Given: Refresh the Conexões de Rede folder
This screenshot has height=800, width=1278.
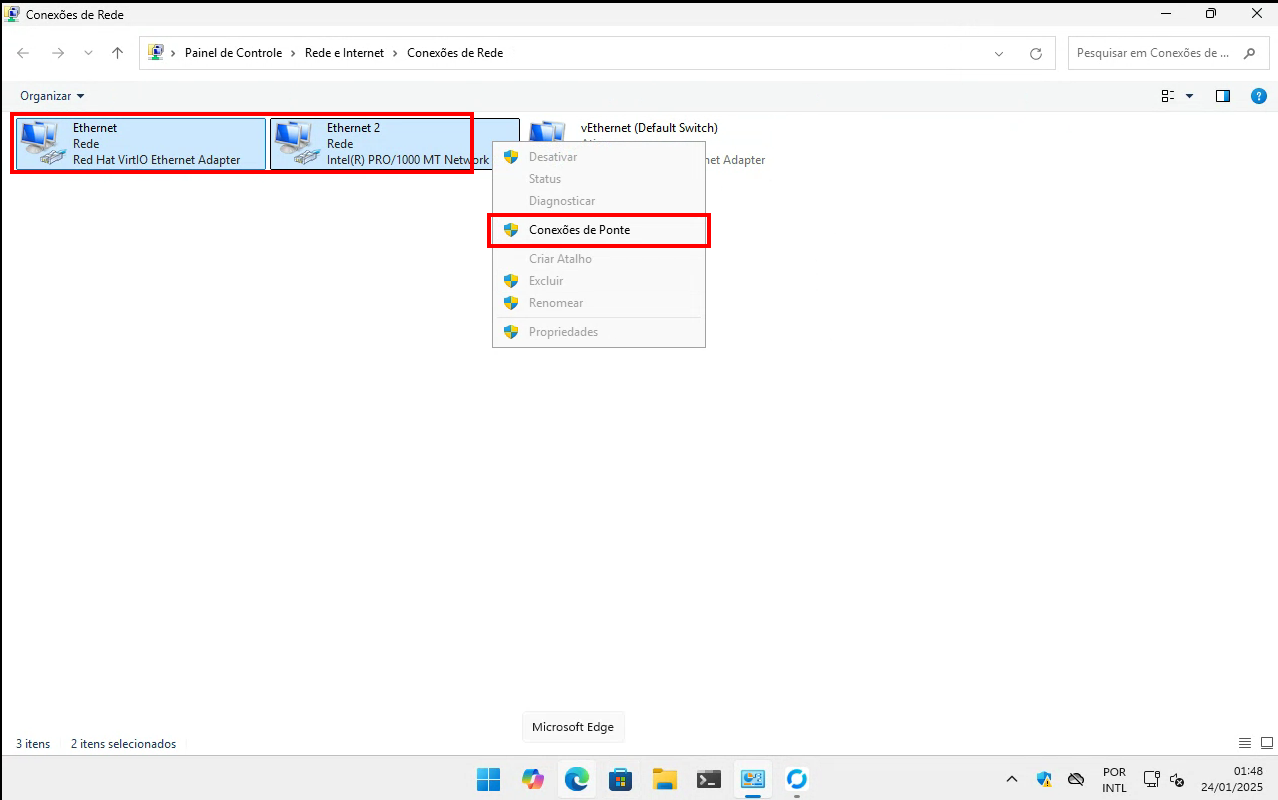Looking at the screenshot, I should pyautogui.click(x=1036, y=53).
